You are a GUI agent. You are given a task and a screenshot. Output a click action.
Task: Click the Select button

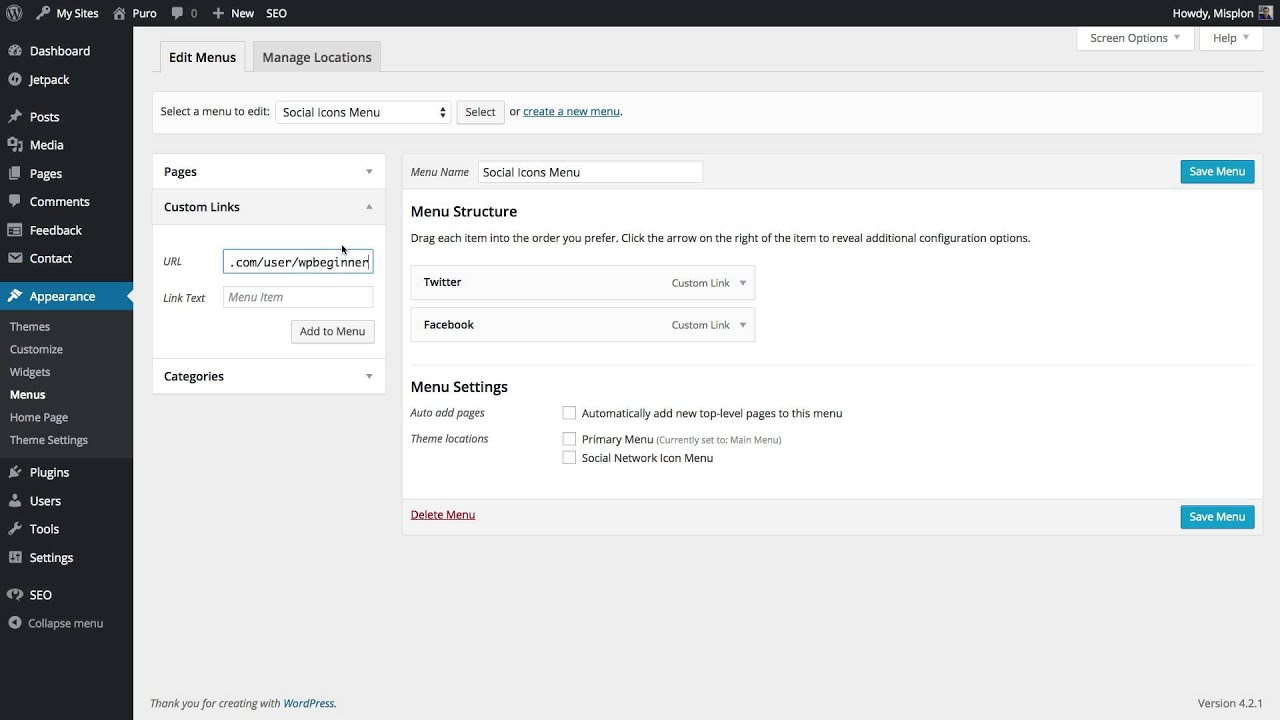coord(480,112)
